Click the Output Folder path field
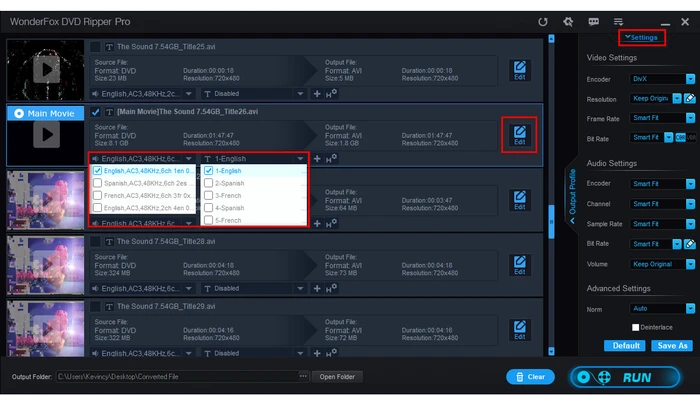This screenshot has height=407, width=700. [177, 377]
